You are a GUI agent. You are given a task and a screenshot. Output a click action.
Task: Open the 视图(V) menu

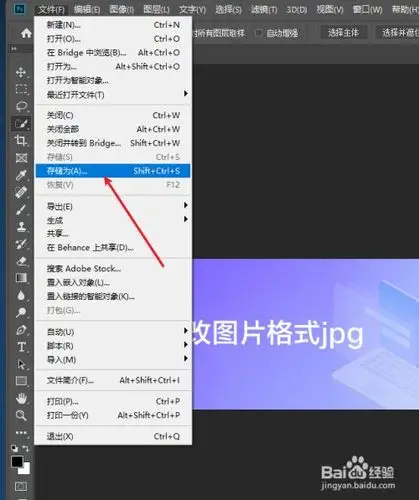(330, 10)
